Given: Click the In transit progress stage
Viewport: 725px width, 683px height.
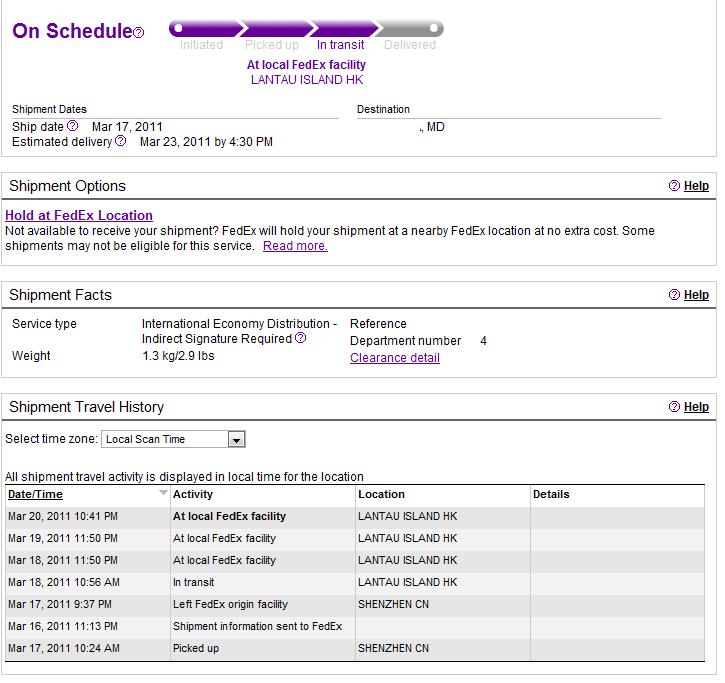Looking at the screenshot, I should 340,45.
